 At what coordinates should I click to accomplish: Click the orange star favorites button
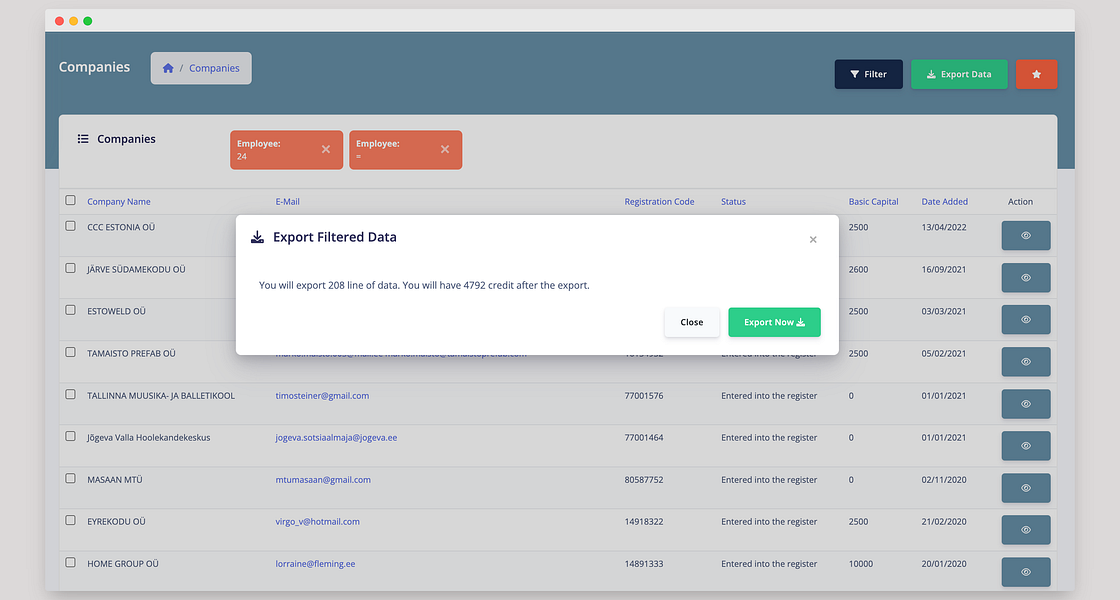pyautogui.click(x=1036, y=74)
